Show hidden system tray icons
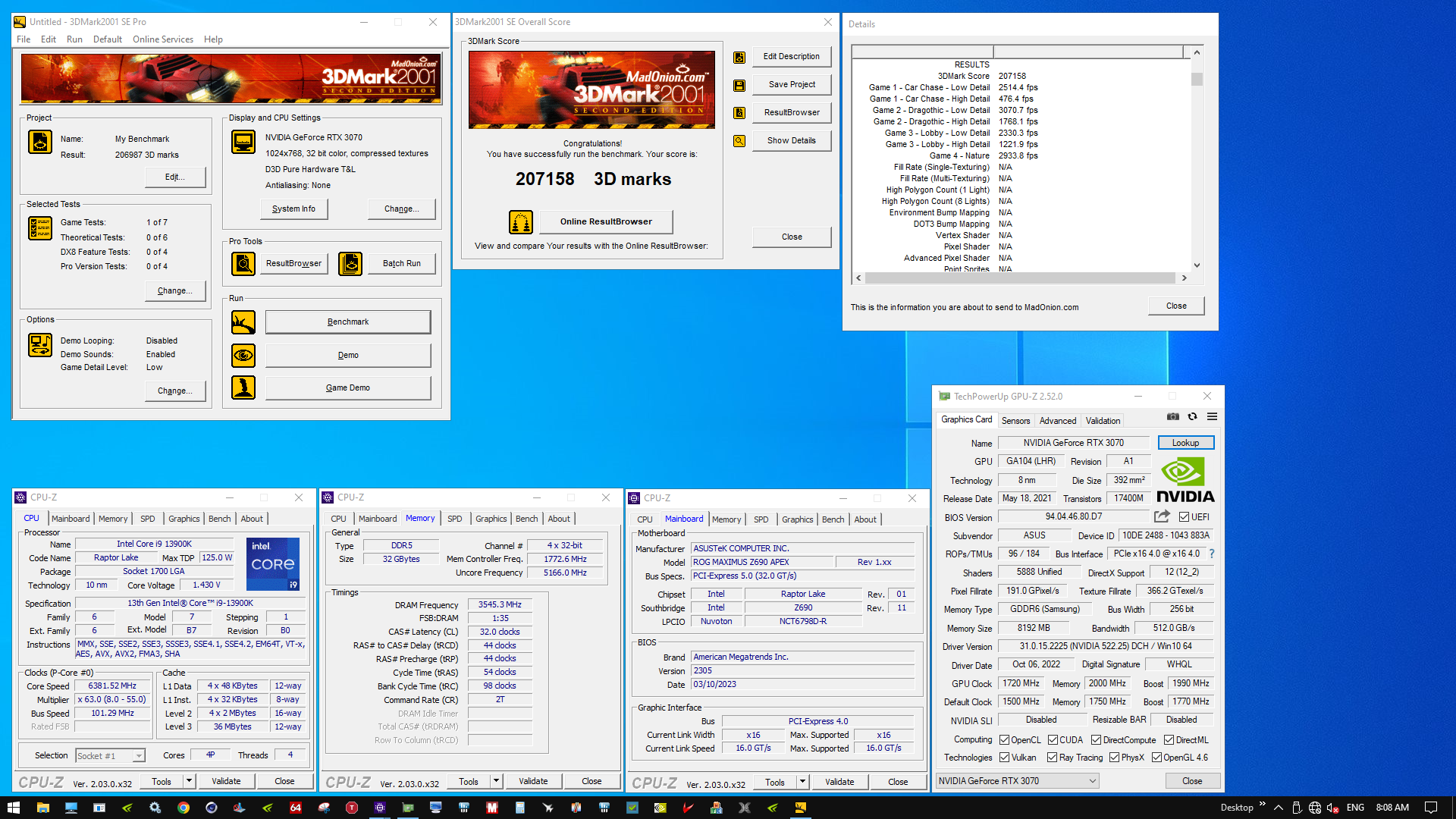Screen dimensions: 1456x819 tap(1279, 808)
